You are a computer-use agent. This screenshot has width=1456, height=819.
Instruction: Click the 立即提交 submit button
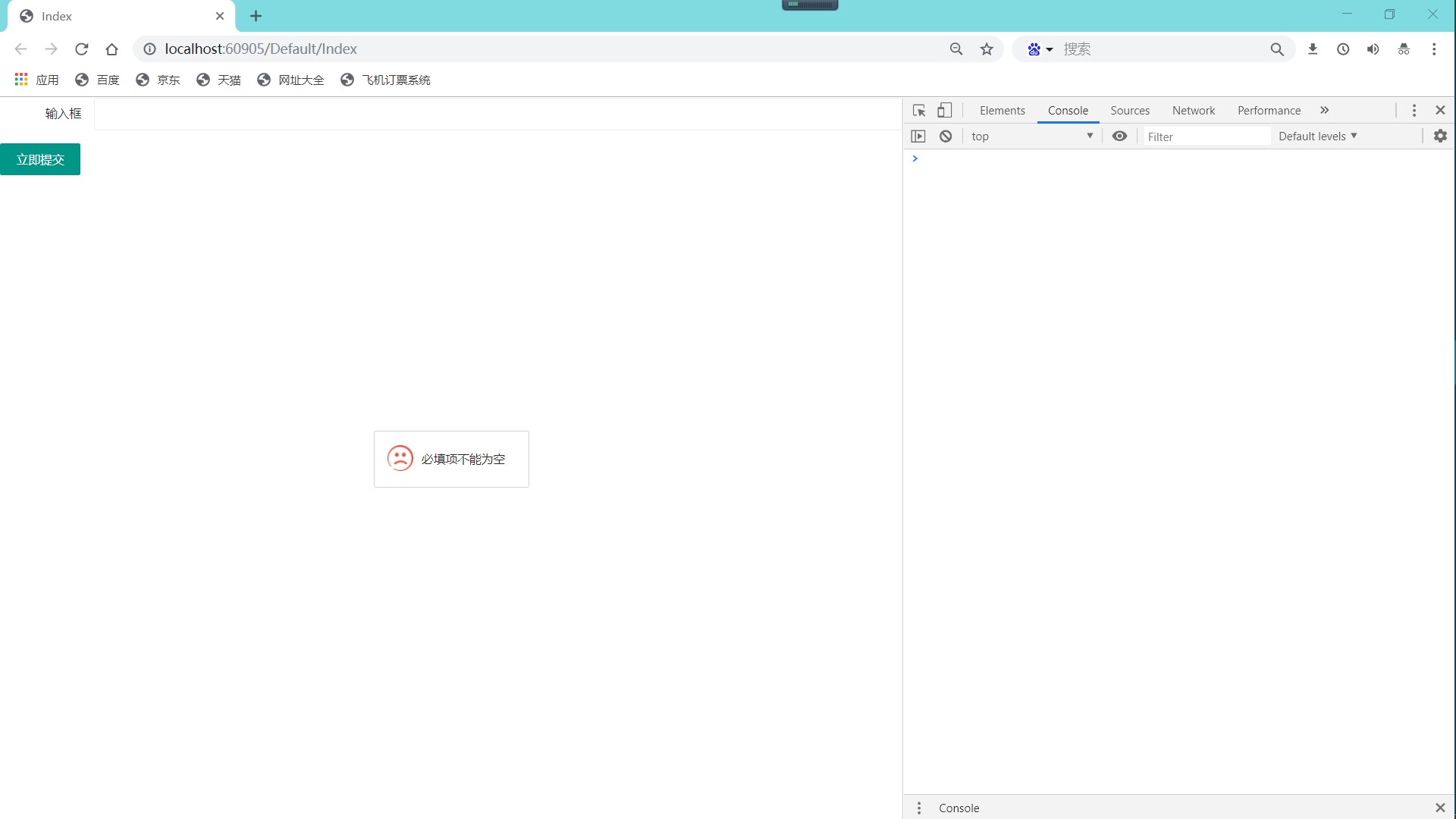pyautogui.click(x=39, y=159)
